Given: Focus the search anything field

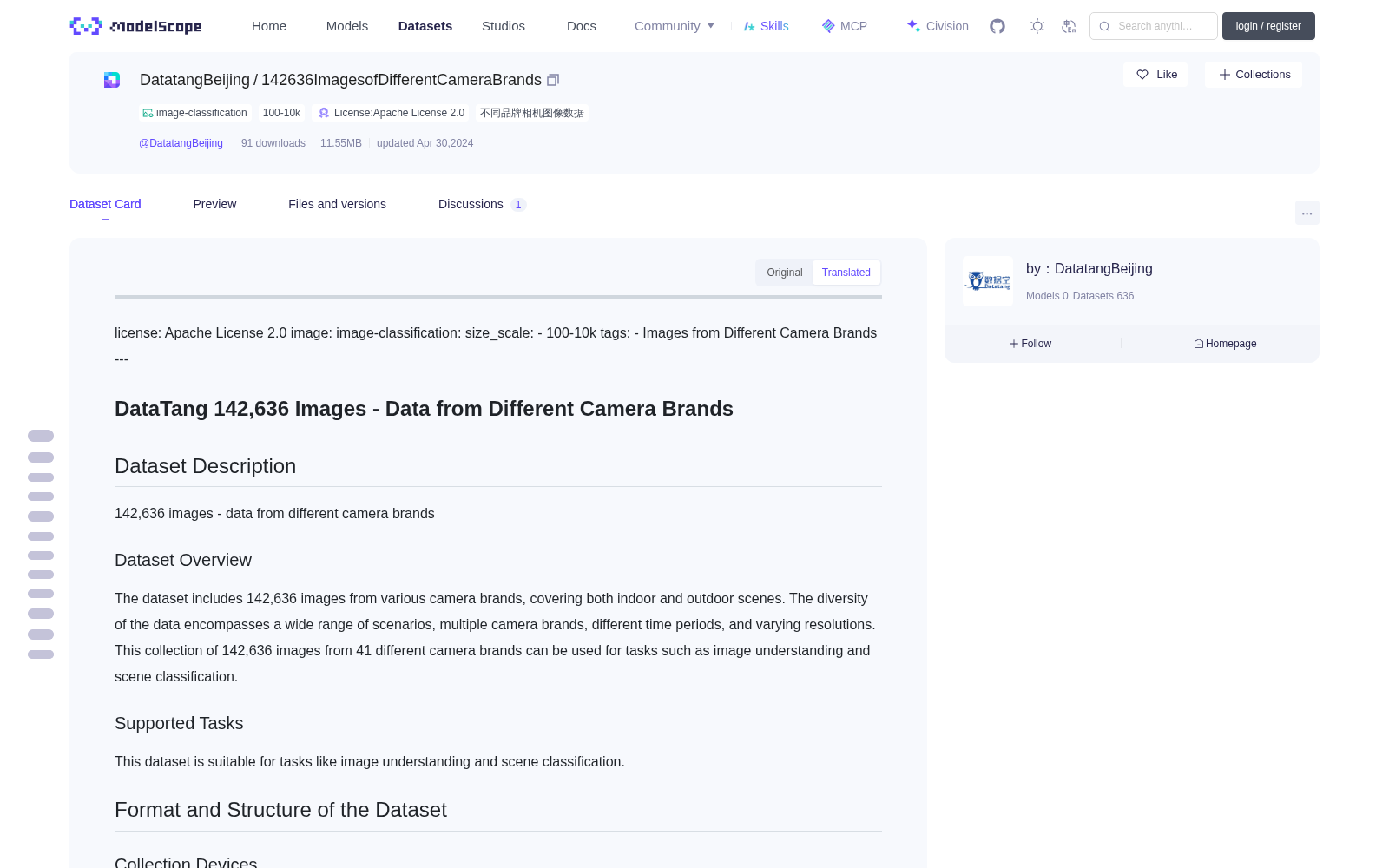Looking at the screenshot, I should coord(1154,26).
